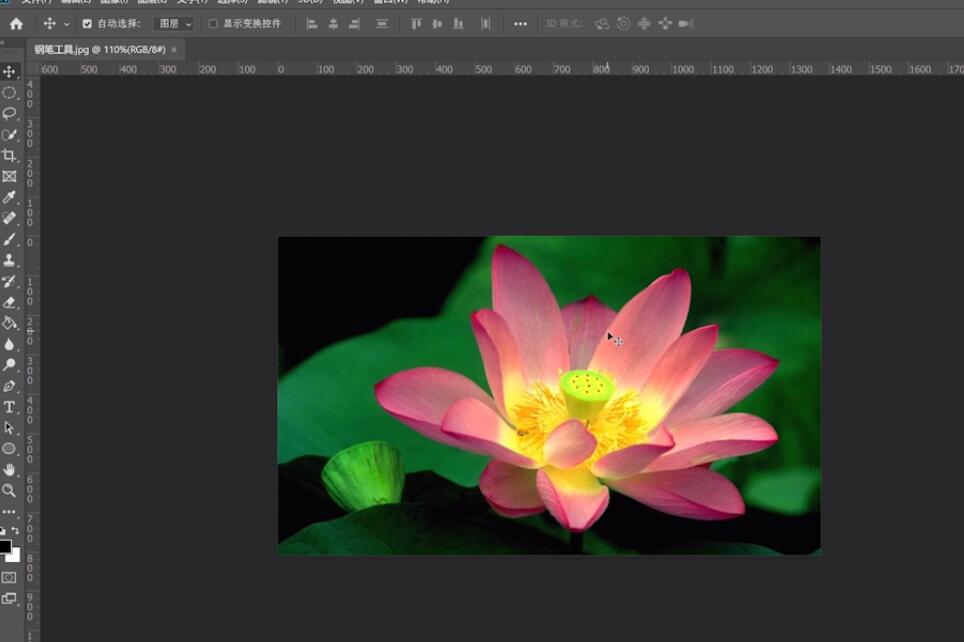
Task: Select 3D roll mode icon
Action: (623, 24)
